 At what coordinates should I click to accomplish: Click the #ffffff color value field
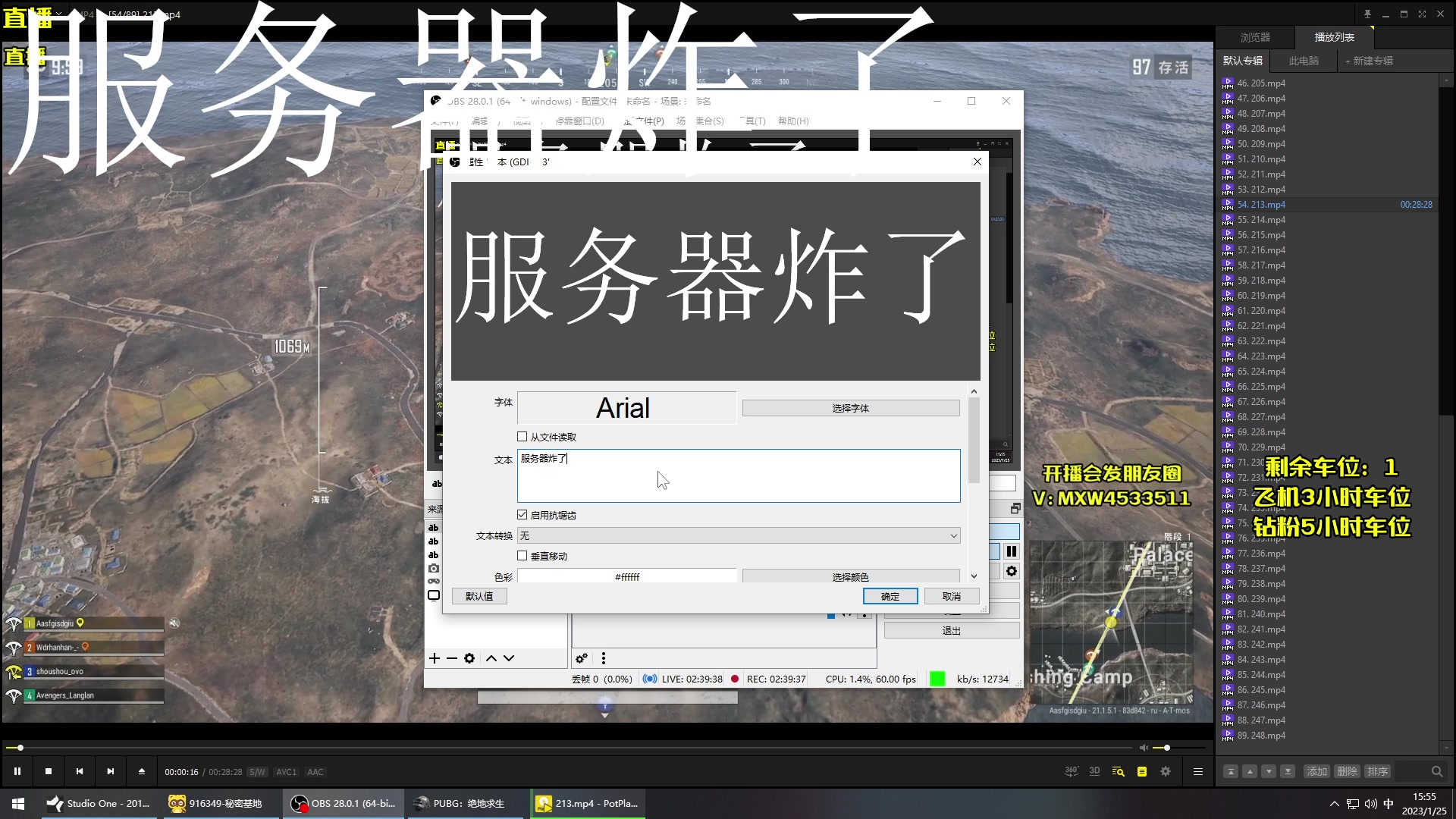click(x=627, y=576)
